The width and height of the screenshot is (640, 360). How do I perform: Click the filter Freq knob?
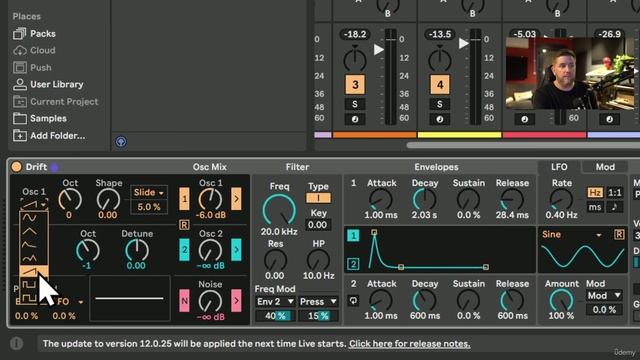pos(279,210)
